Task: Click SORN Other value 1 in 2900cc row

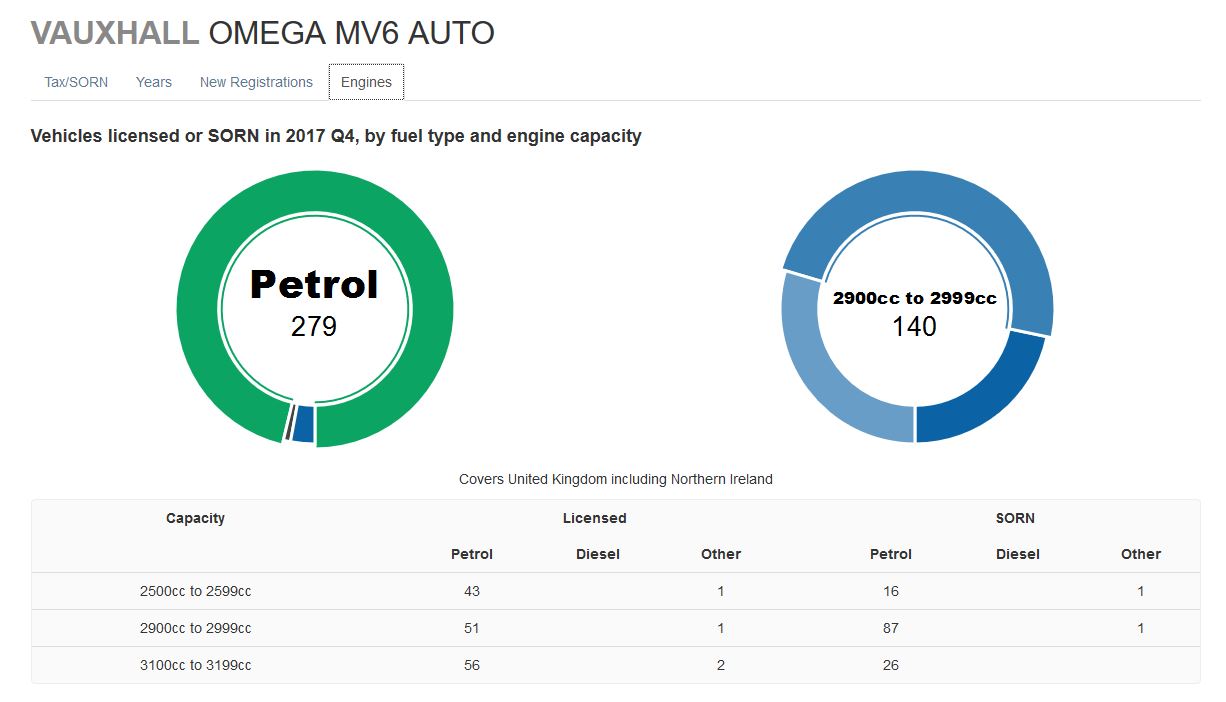Action: [x=1141, y=628]
